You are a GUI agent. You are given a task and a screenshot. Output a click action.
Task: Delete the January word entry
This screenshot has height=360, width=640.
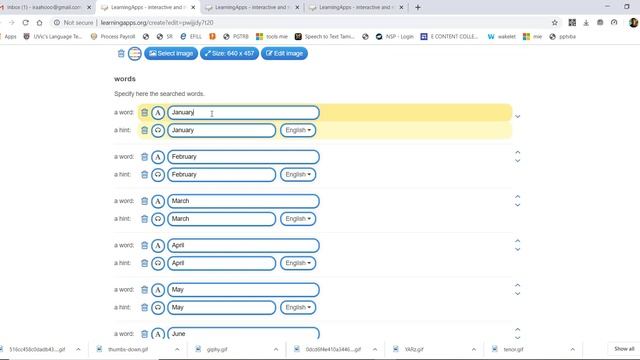coord(144,112)
